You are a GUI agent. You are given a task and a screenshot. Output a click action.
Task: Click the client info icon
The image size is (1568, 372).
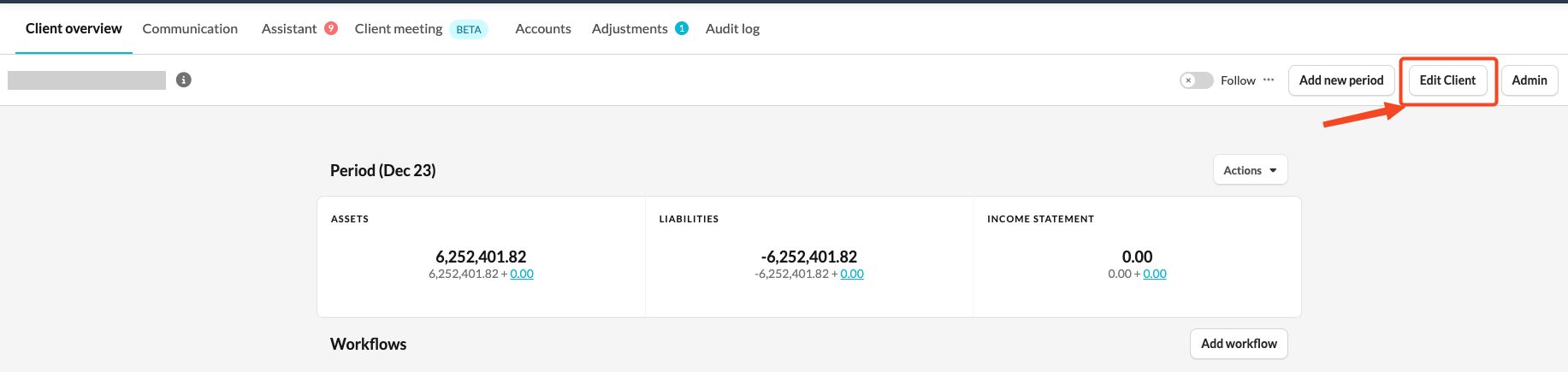[183, 80]
